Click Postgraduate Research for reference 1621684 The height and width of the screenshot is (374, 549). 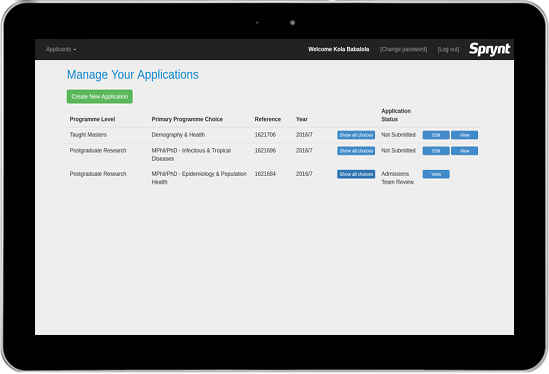[x=98, y=174]
